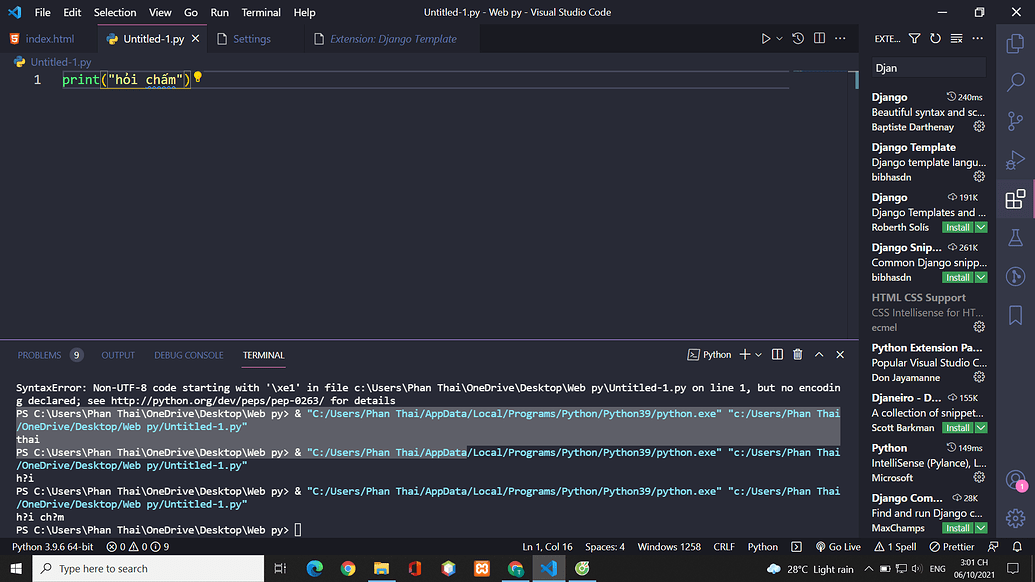Install Django Snippets extension
Viewport: 1035px width, 582px height.
point(958,278)
